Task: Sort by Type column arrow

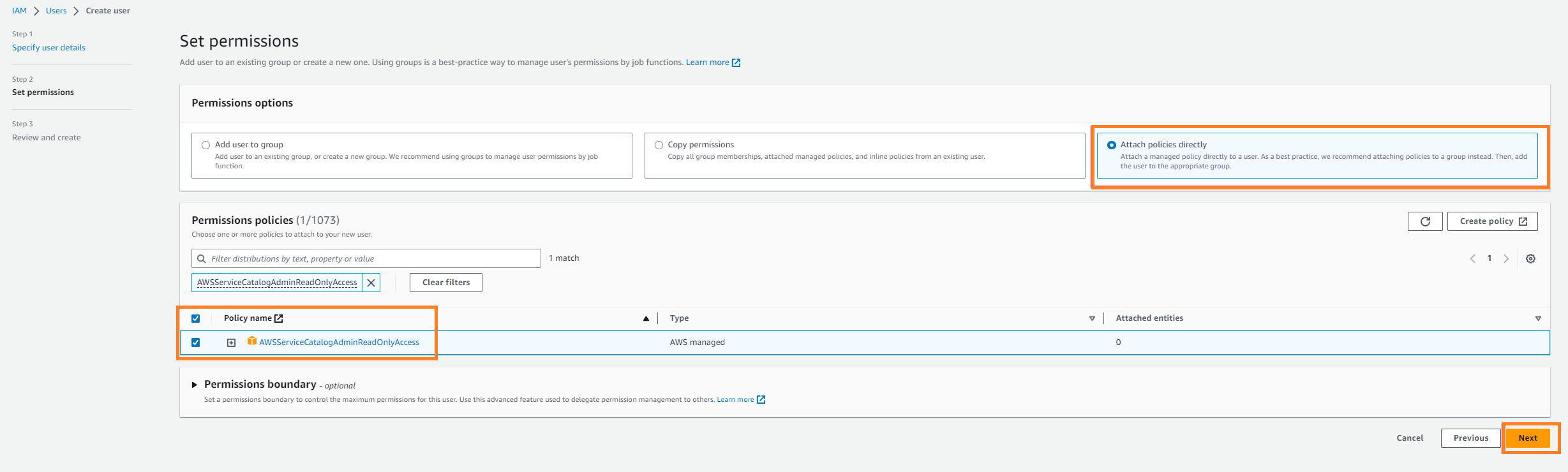Action: 1092,318
